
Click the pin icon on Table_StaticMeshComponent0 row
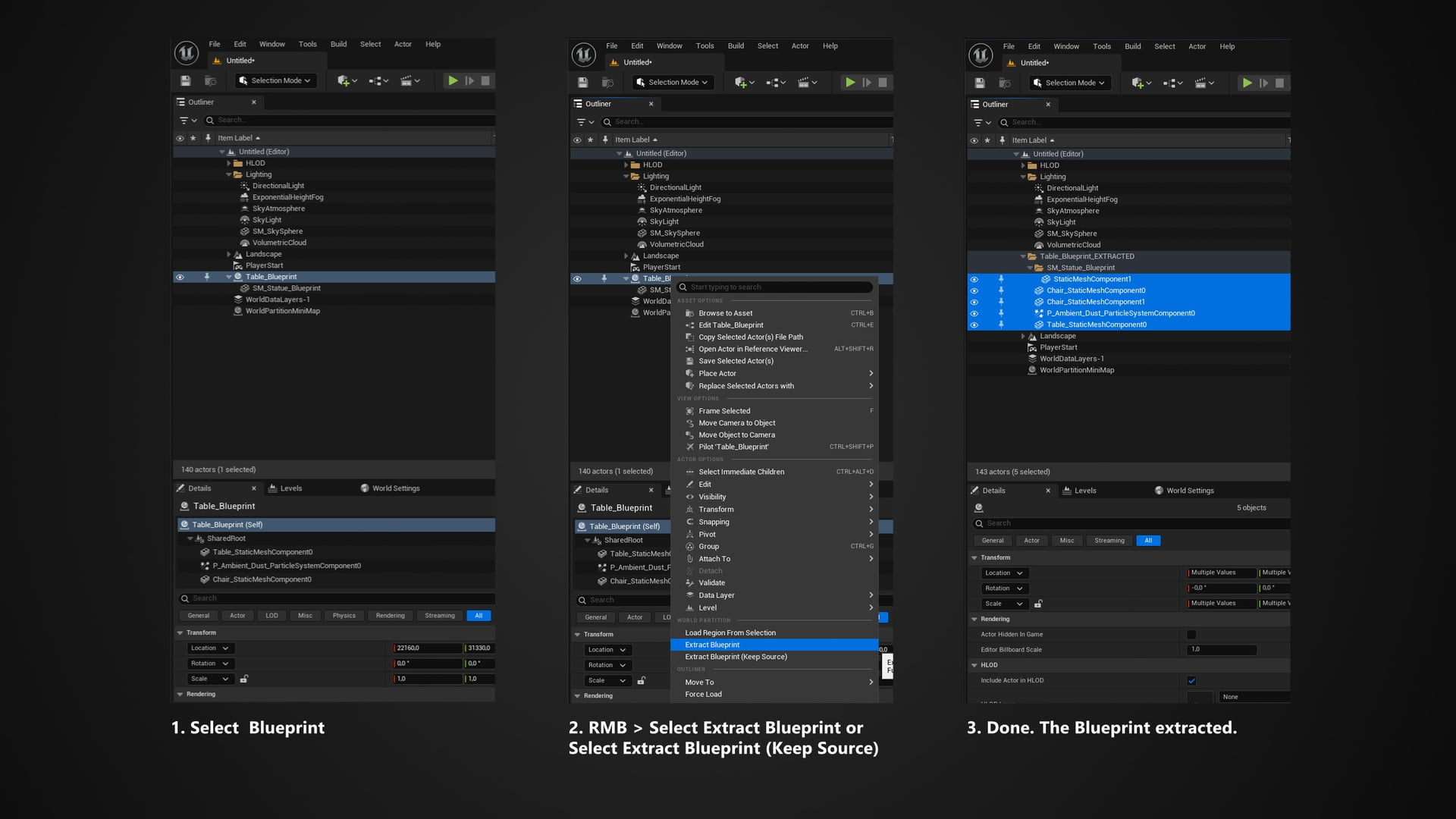coord(1001,325)
